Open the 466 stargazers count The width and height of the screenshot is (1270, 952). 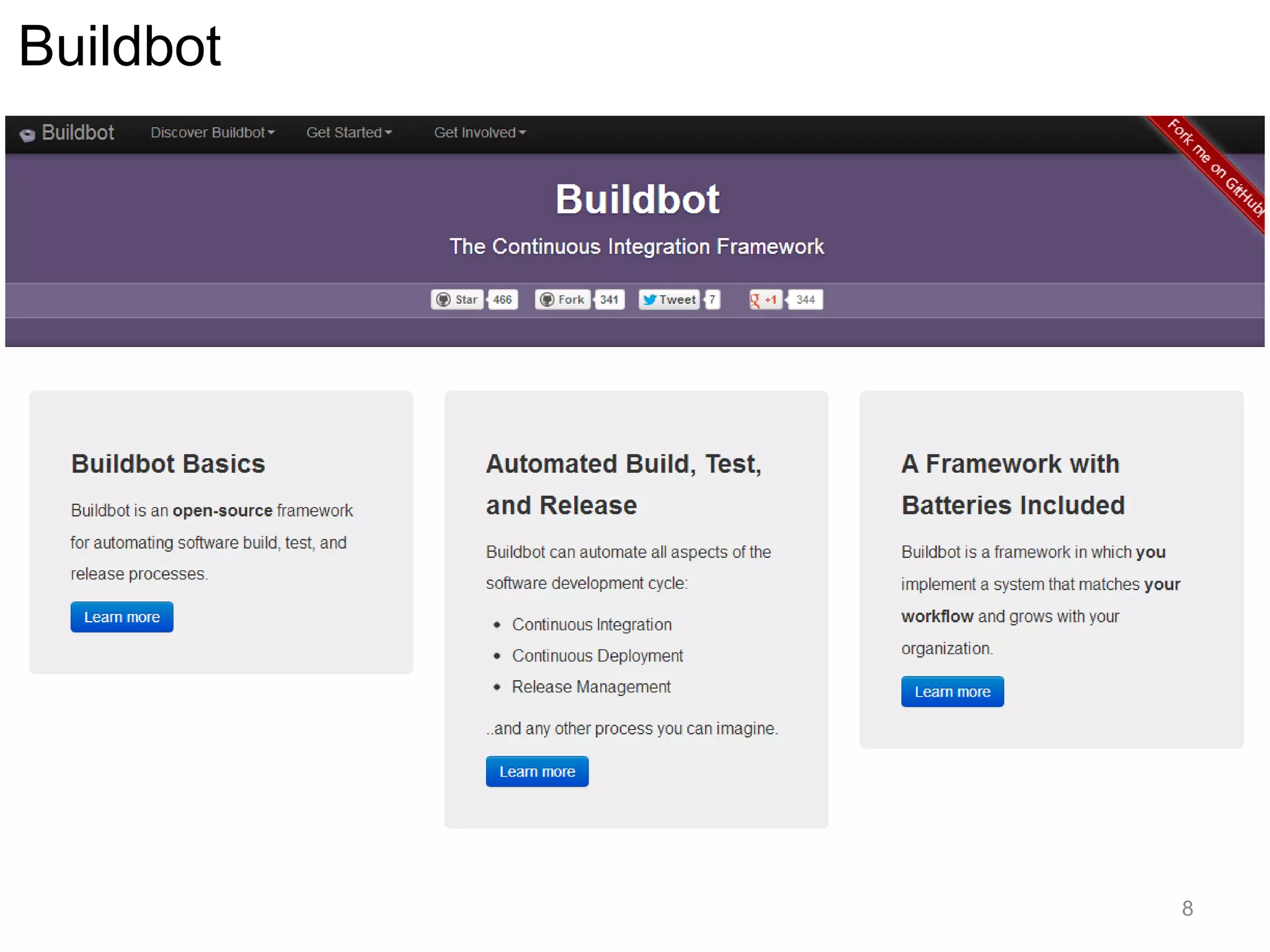point(502,299)
